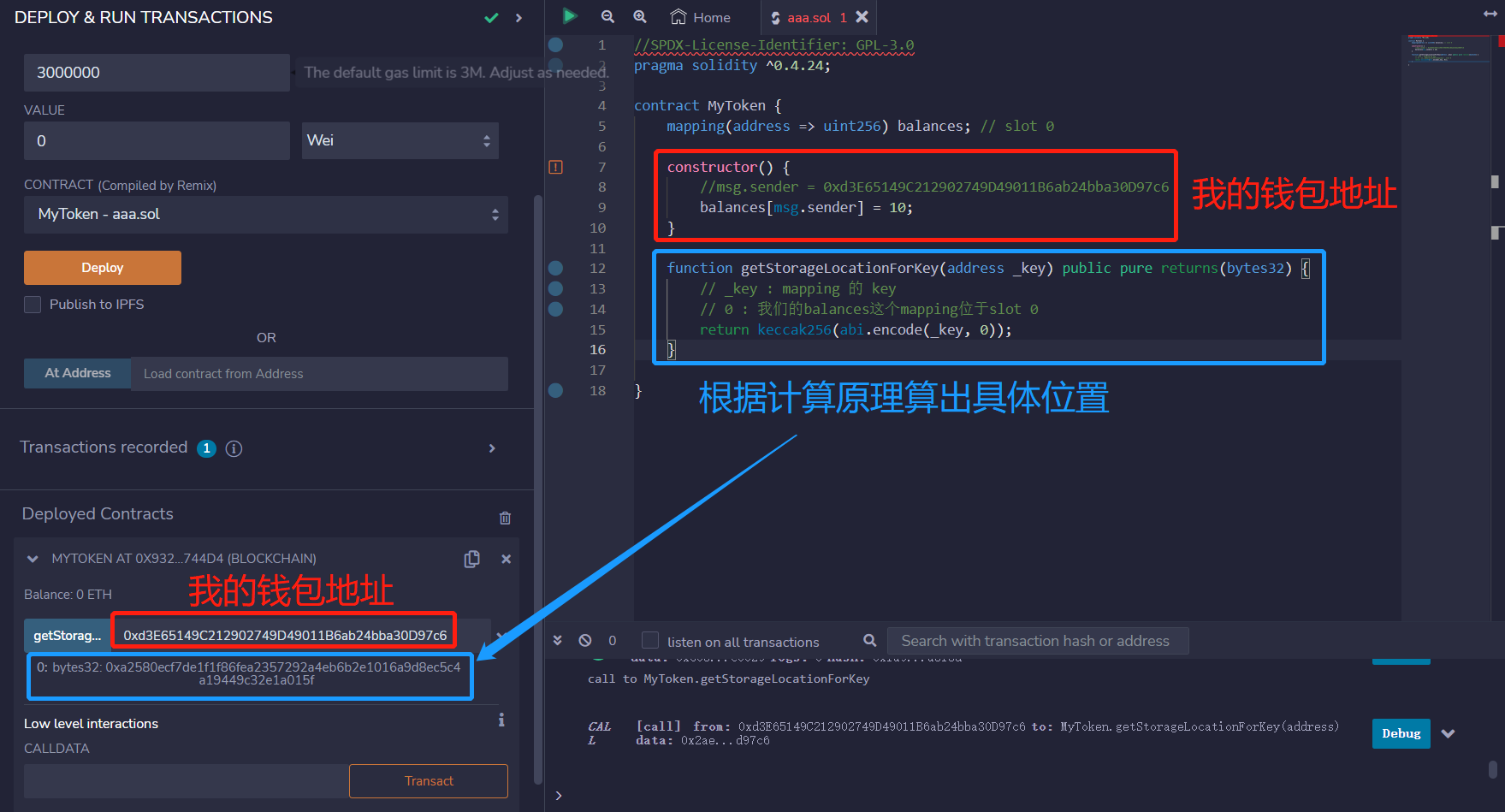Click the green compile and run script icon
Viewport: 1505px width, 812px height.
tap(569, 16)
